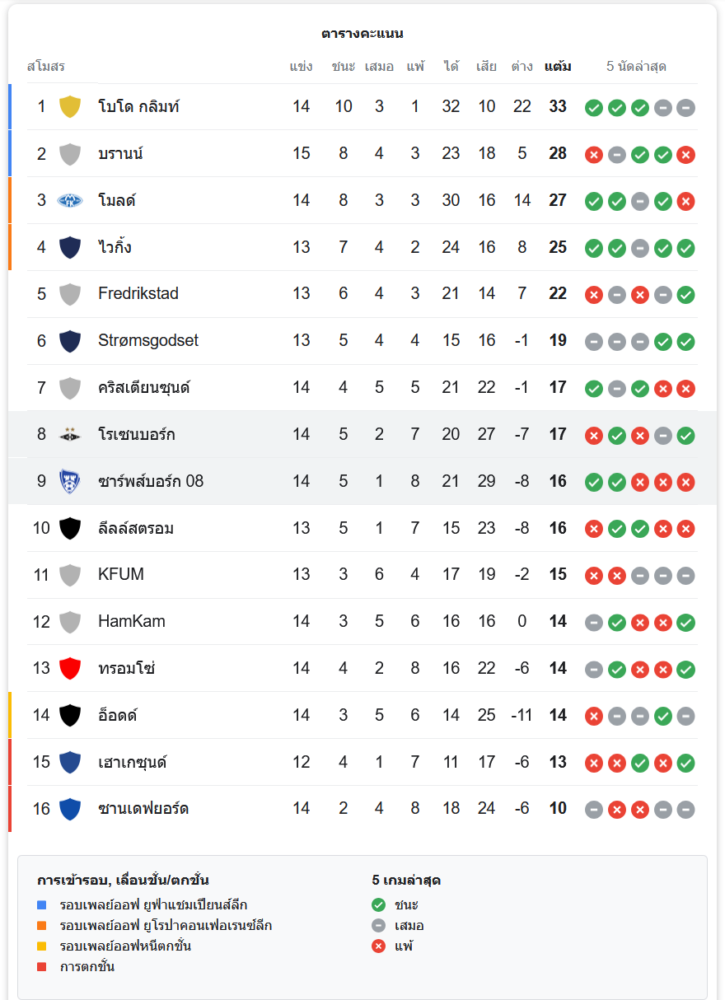
Task: Click the blue ยูฟ่าแชมเปียนส์ลีก legend color square
Action: 42,905
